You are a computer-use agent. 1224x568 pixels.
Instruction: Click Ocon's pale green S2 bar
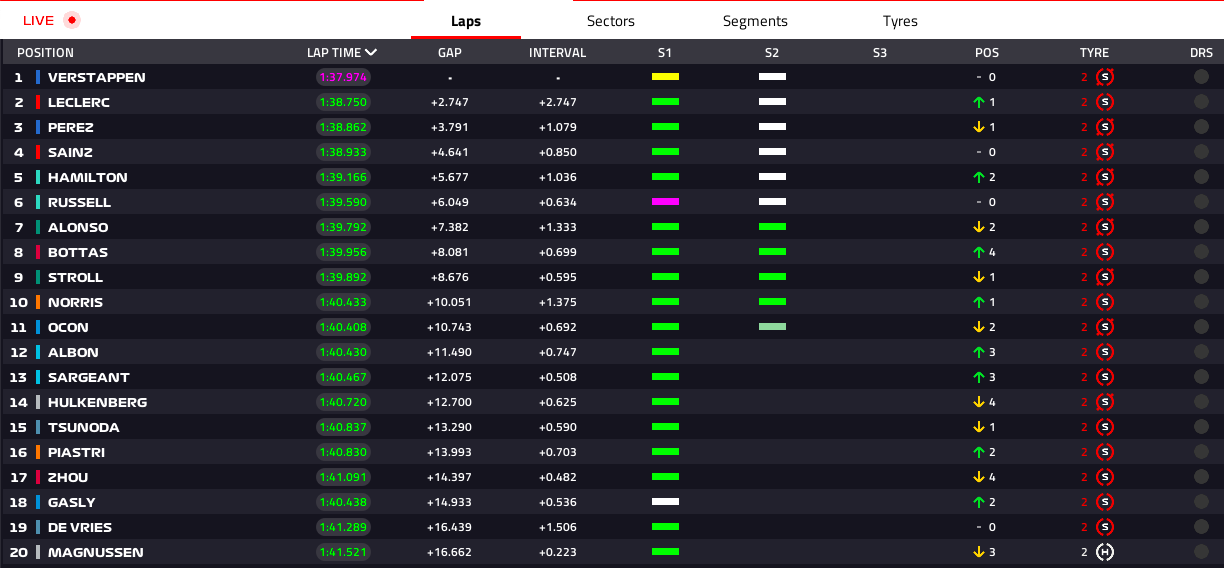point(772,327)
